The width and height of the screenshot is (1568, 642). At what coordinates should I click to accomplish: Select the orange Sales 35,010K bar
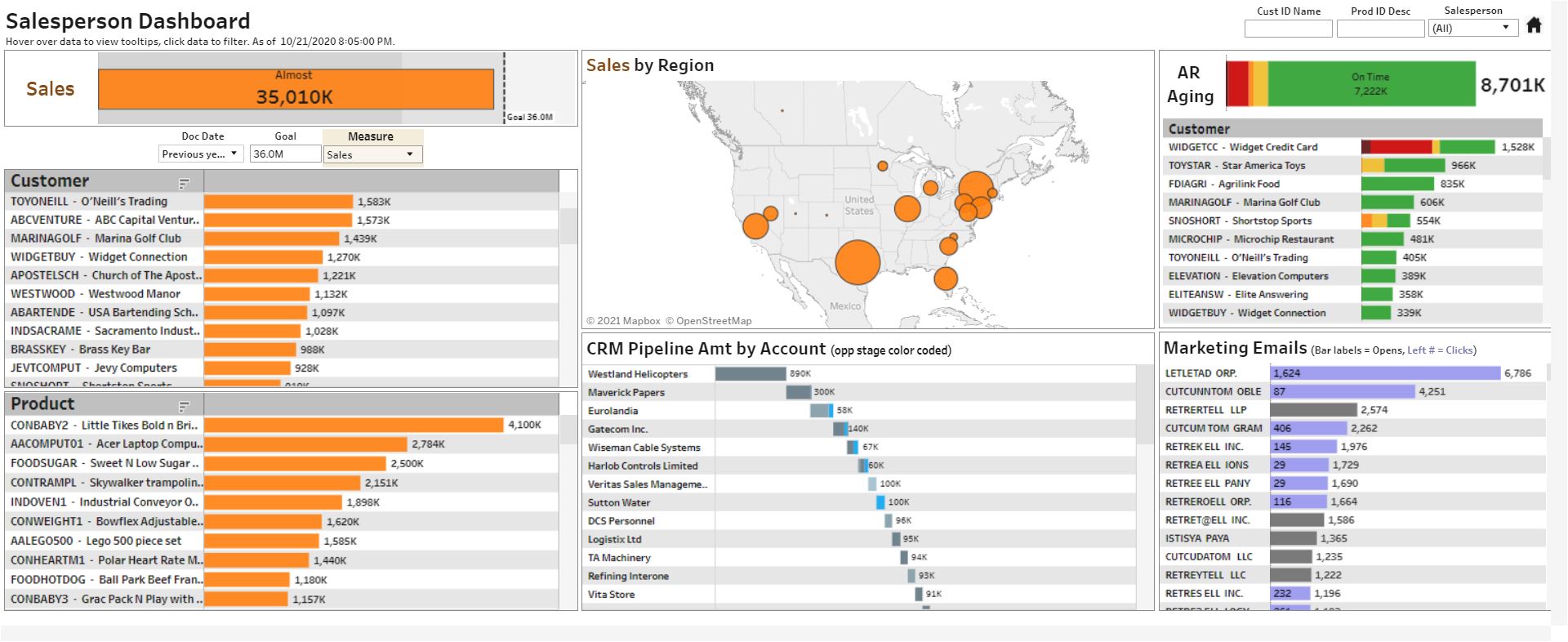(x=296, y=89)
